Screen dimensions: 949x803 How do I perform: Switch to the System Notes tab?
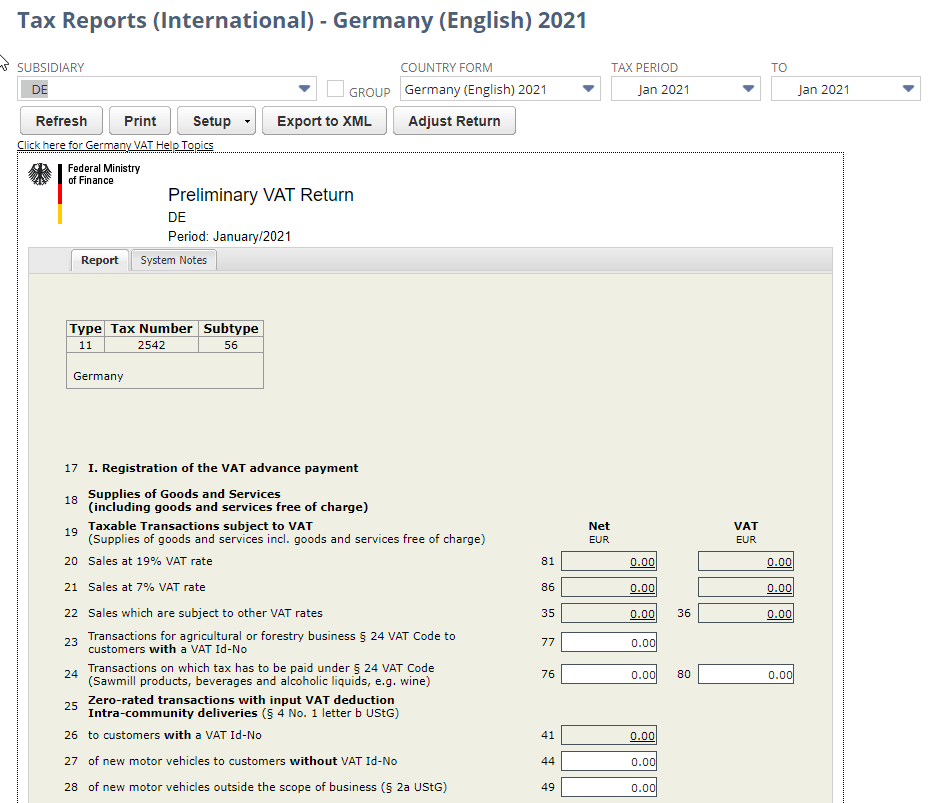coord(173,259)
